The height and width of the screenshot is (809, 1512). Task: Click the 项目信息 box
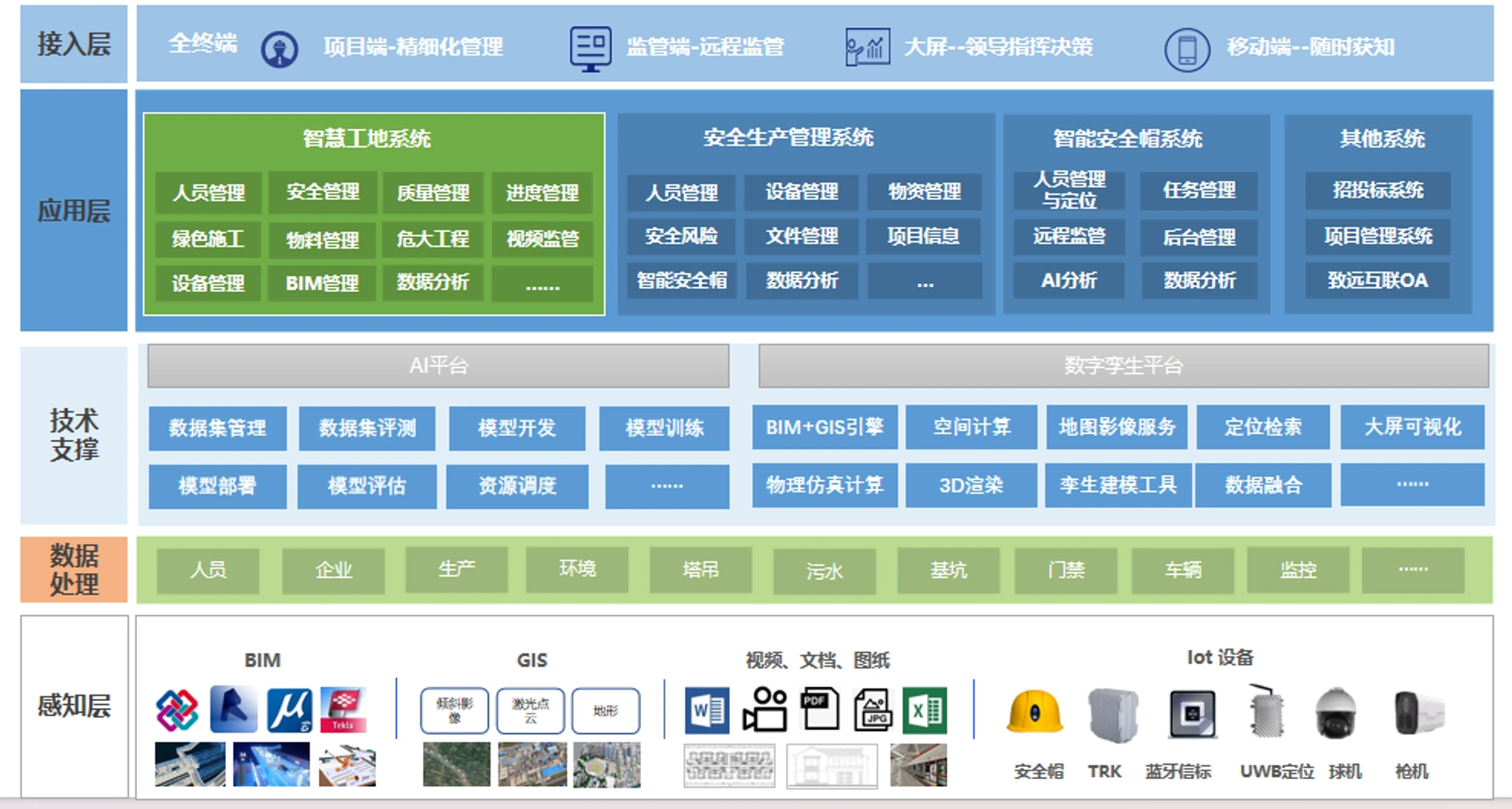[x=925, y=236]
